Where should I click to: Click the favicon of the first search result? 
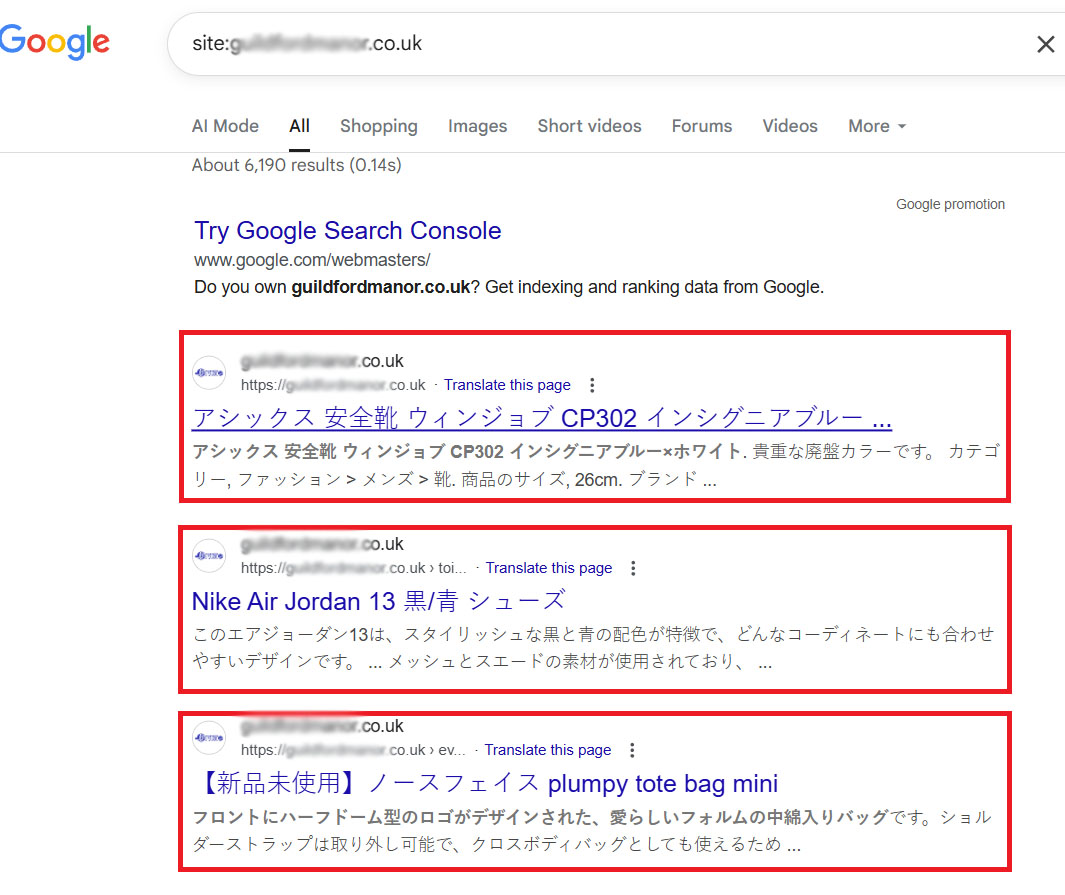[209, 372]
